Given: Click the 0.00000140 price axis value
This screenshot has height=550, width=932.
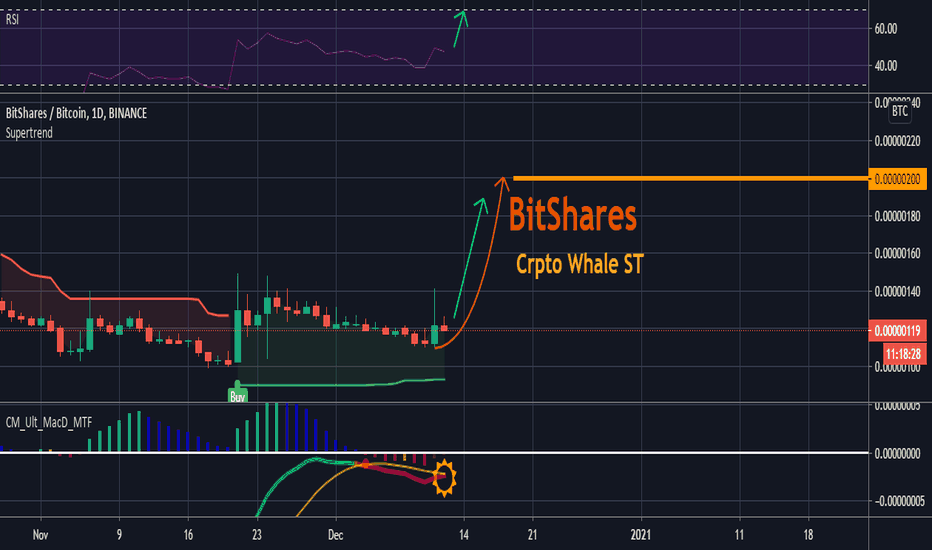Looking at the screenshot, I should (x=898, y=291).
